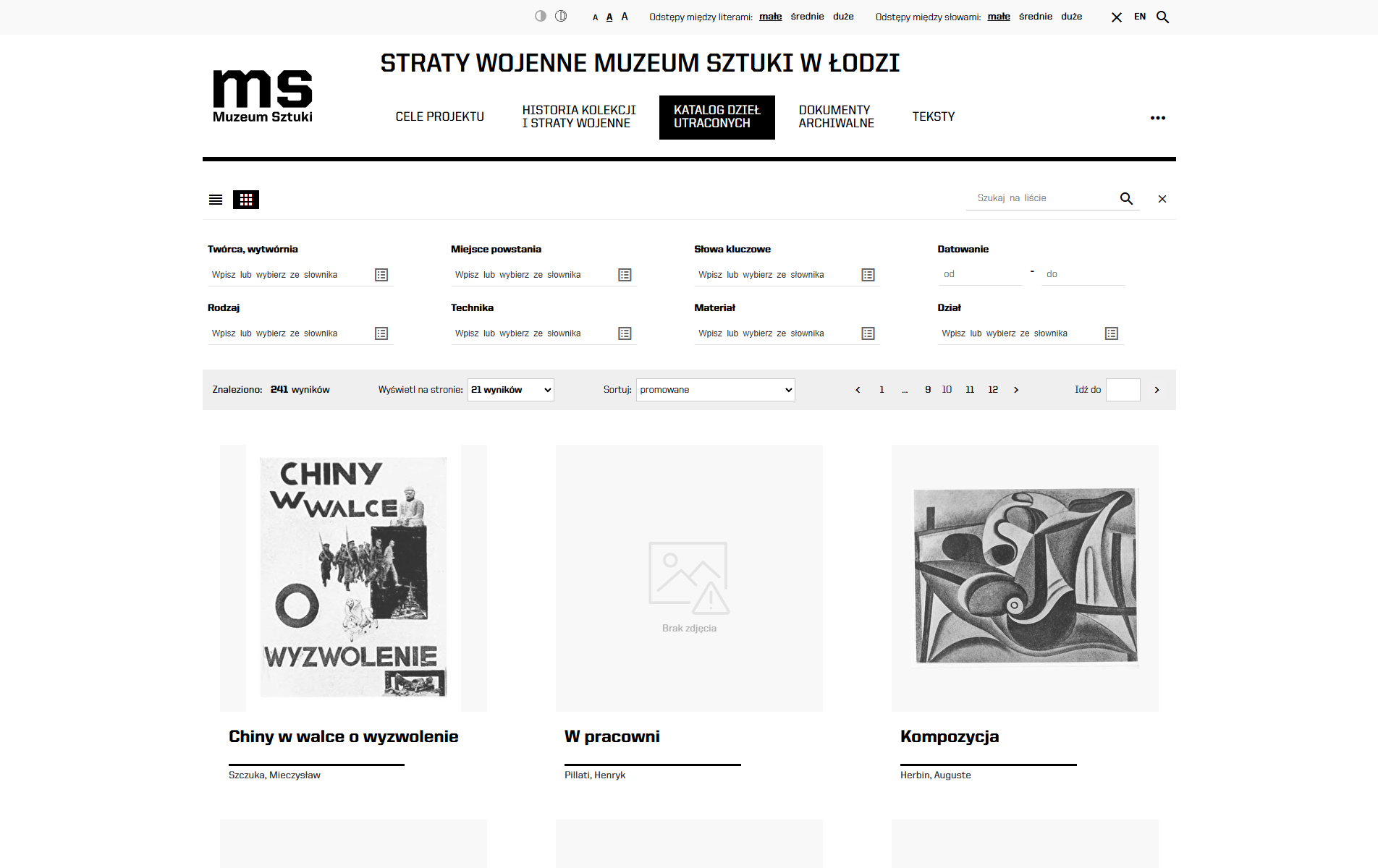This screenshot has width=1378, height=868.
Task: Set word spacing to duże
Action: tap(1072, 17)
